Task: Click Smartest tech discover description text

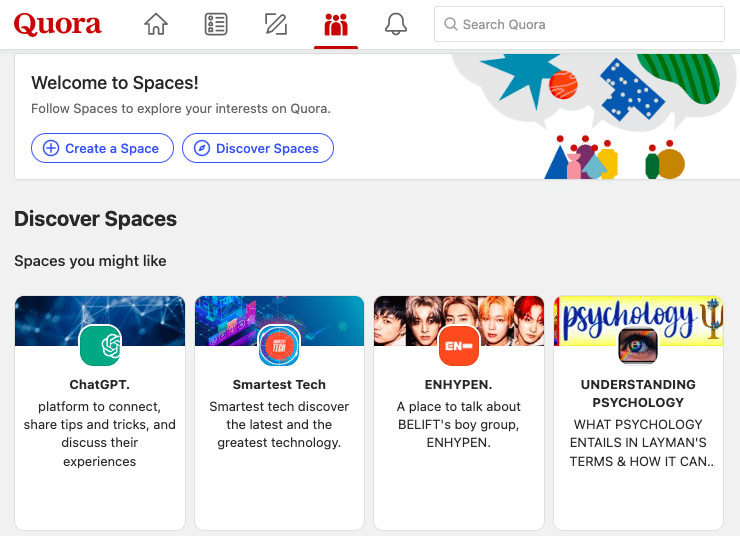Action: (x=279, y=425)
